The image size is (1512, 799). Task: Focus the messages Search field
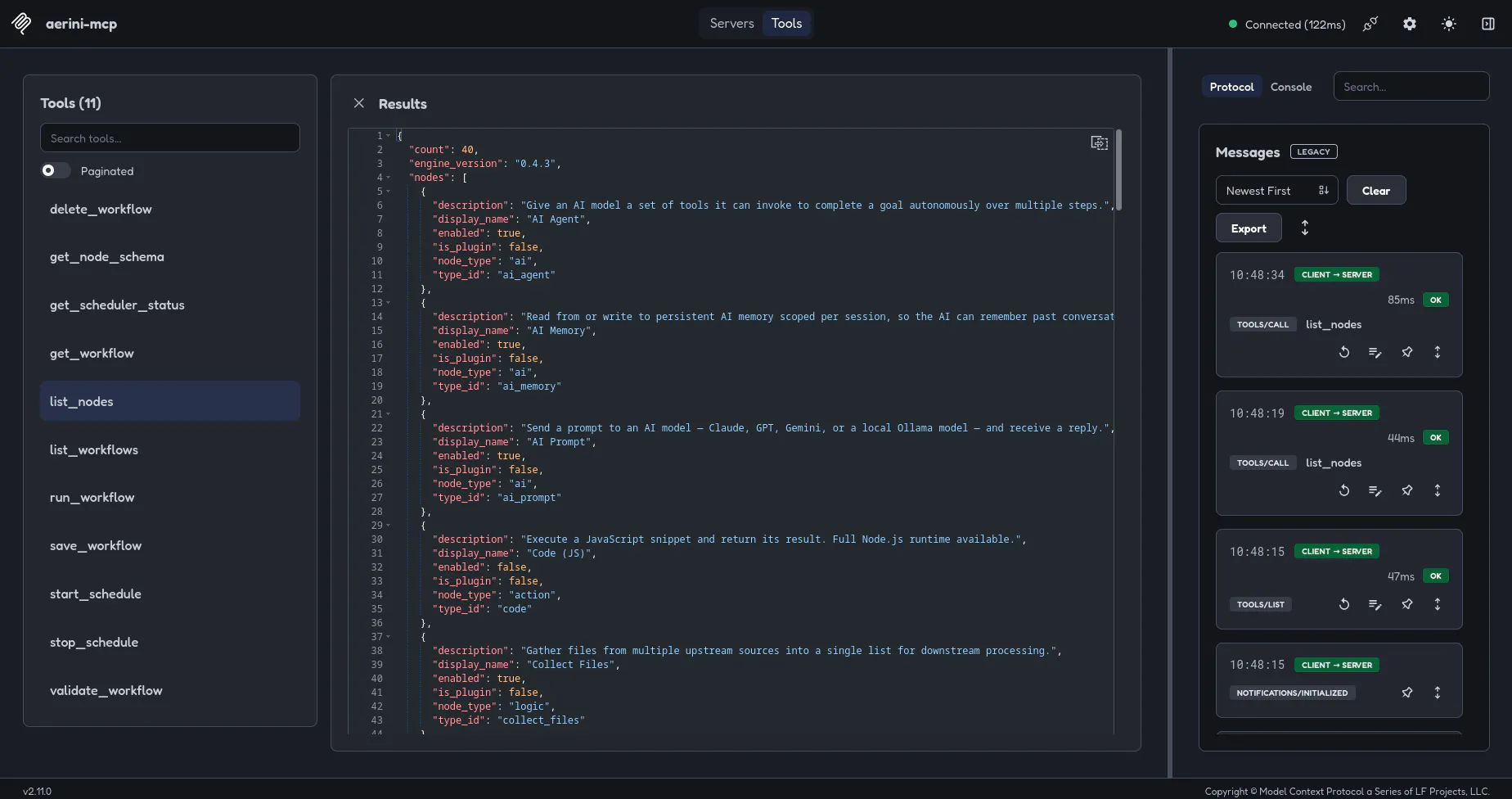click(1411, 86)
